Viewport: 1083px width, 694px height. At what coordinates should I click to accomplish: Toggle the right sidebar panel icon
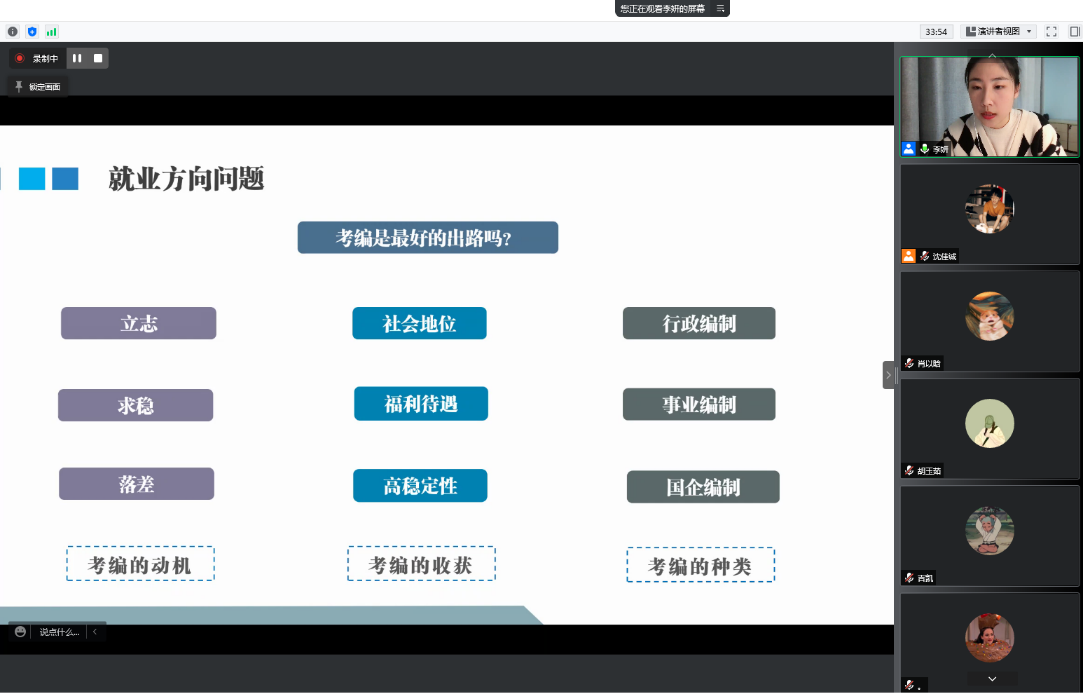click(1074, 31)
